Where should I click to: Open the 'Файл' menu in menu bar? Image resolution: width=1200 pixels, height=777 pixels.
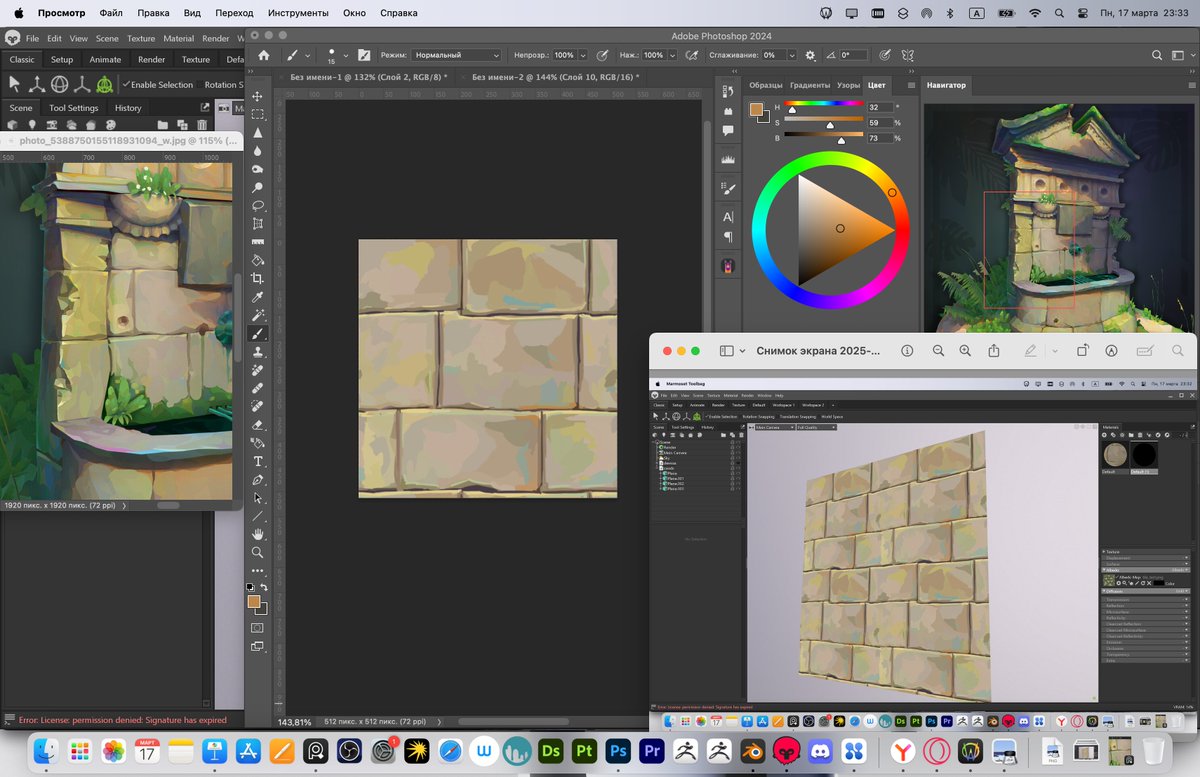(x=111, y=13)
